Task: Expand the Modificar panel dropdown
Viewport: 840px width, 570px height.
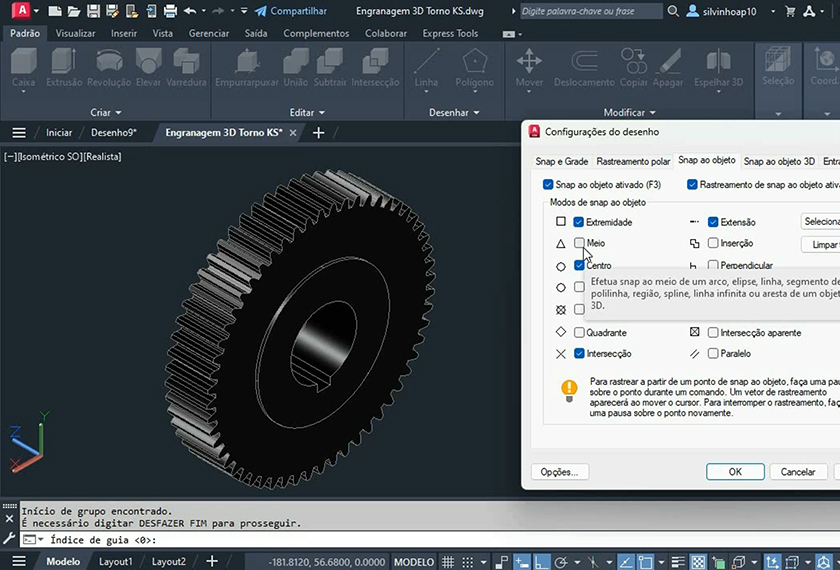Action: click(631, 113)
